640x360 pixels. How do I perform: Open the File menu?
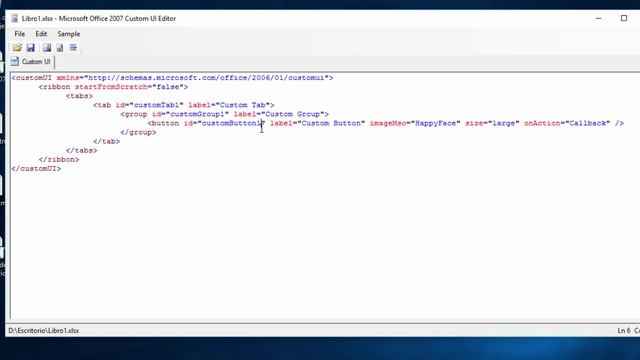(20, 34)
